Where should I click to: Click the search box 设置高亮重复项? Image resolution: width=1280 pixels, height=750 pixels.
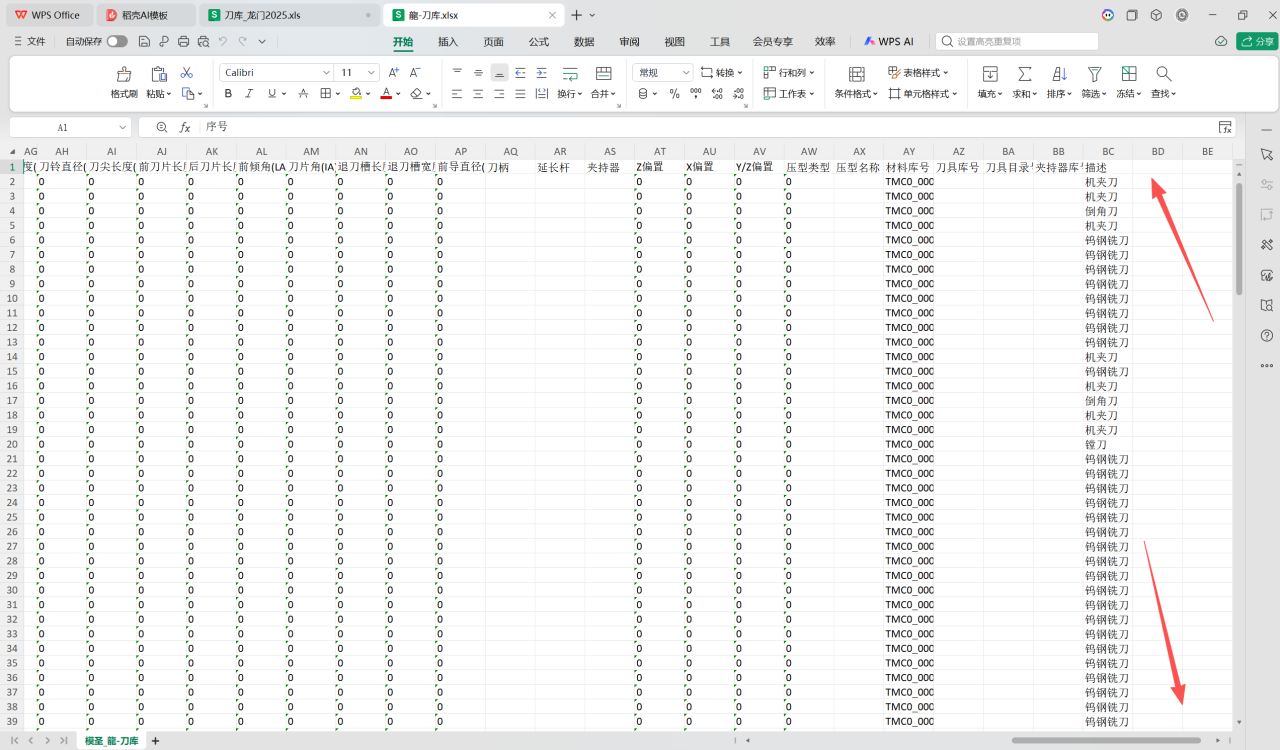[x=1018, y=42]
